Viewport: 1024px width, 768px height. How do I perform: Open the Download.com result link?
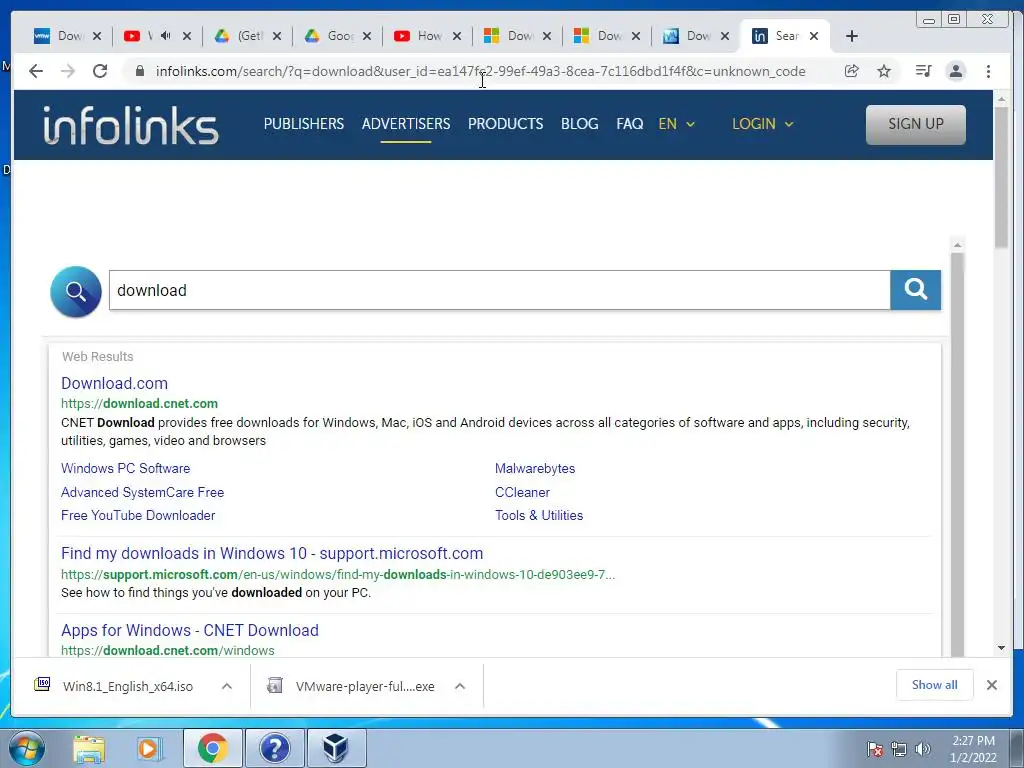tap(114, 383)
